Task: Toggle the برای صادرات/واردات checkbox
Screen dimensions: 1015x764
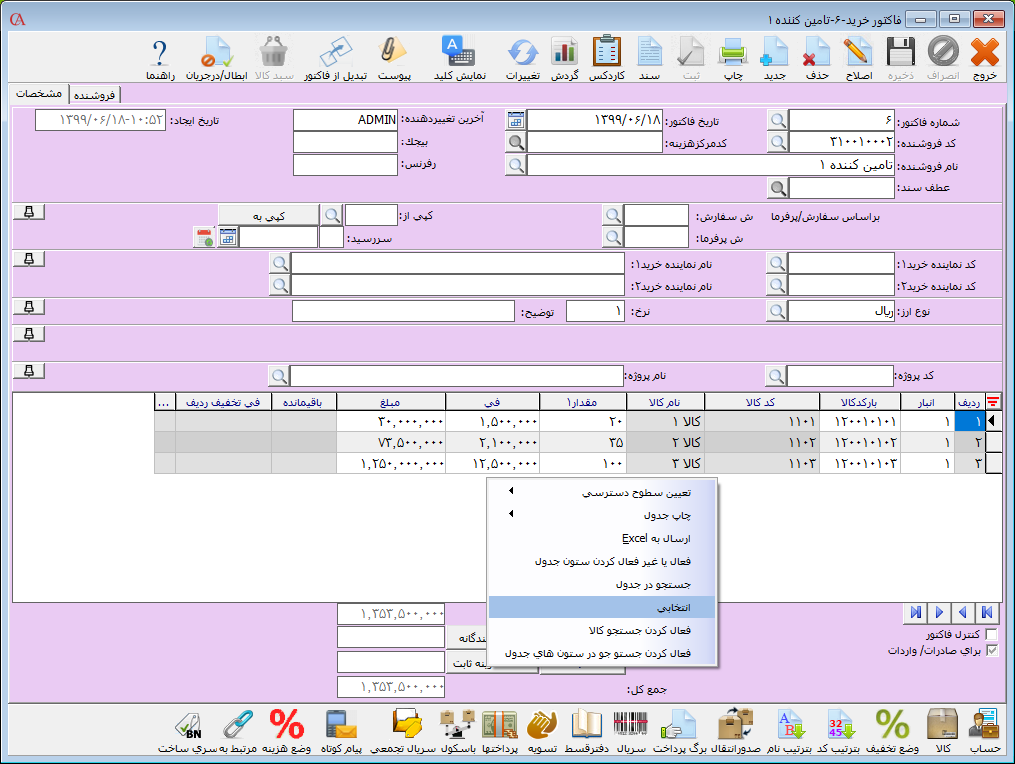Action: click(x=992, y=650)
